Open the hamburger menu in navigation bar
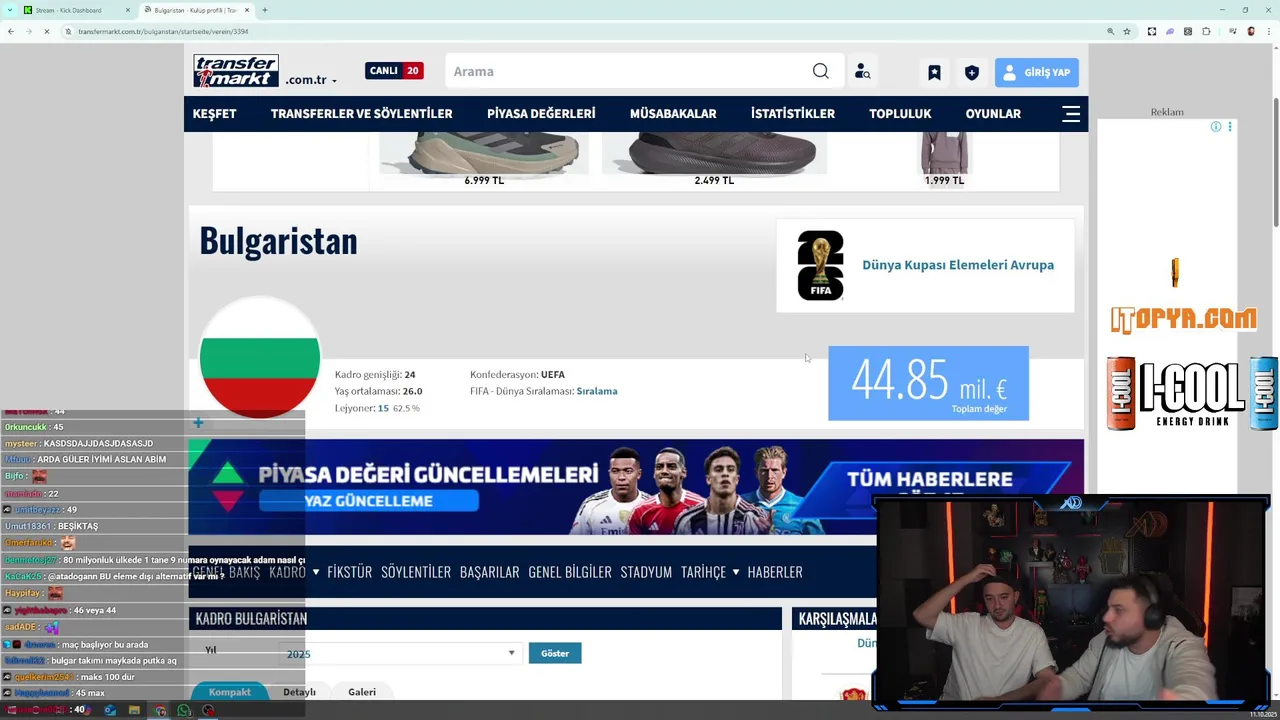The image size is (1280, 720). [x=1071, y=114]
